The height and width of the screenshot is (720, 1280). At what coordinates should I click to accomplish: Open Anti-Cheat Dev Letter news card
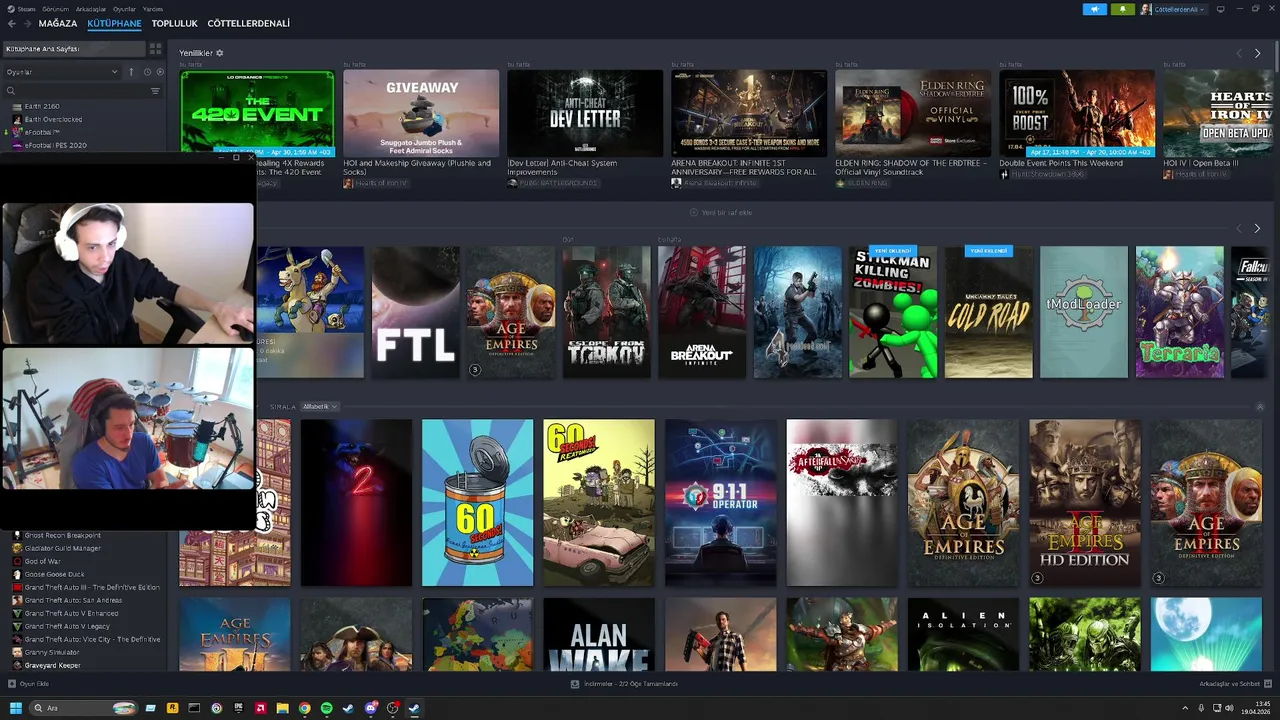(x=585, y=112)
